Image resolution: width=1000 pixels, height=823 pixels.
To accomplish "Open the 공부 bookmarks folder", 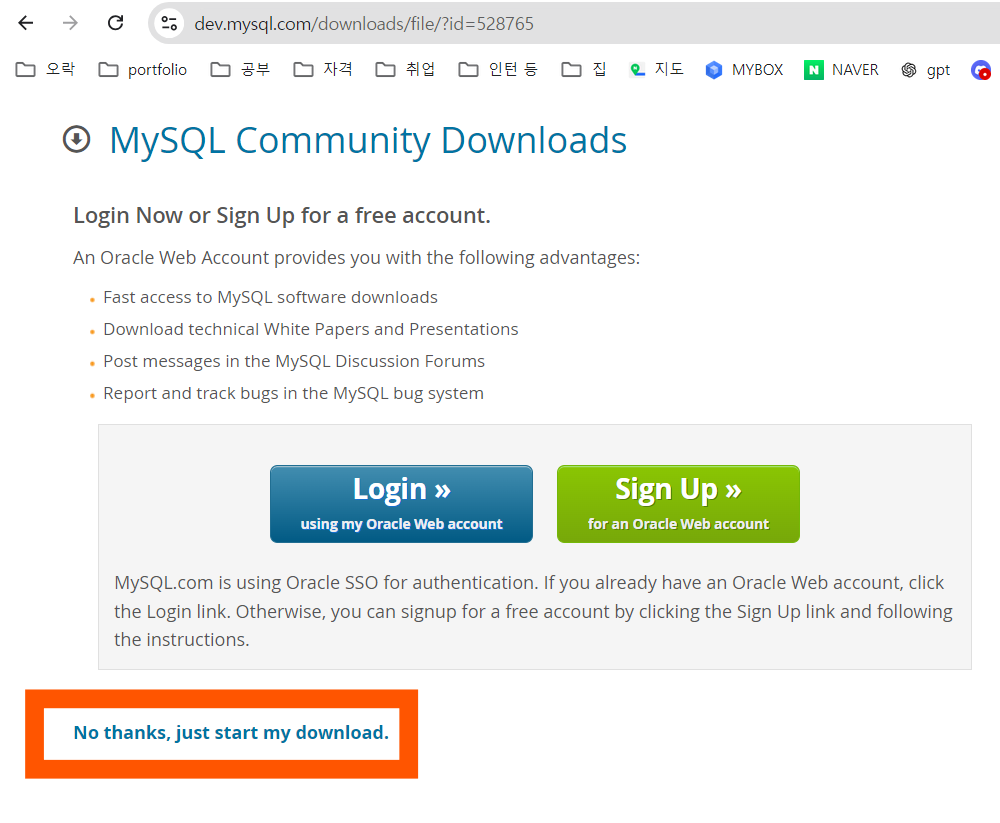I will pos(240,70).
